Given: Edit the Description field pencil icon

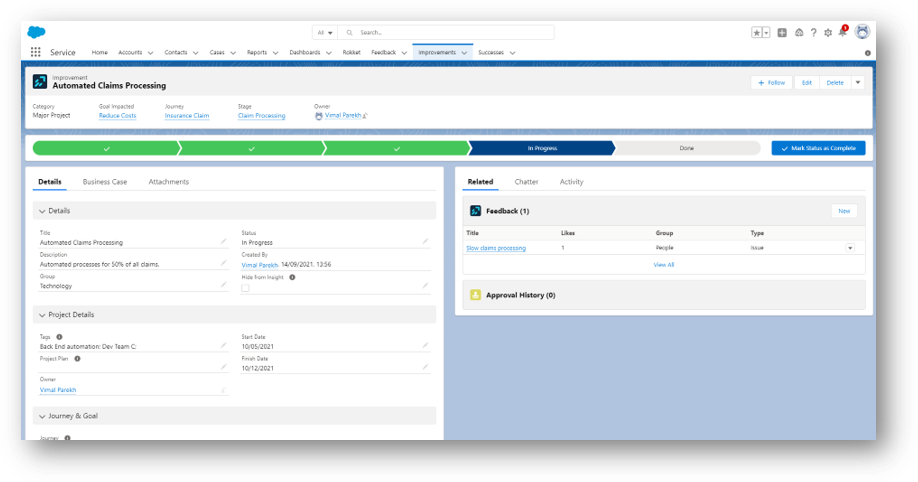Looking at the screenshot, I should pyautogui.click(x=223, y=263).
